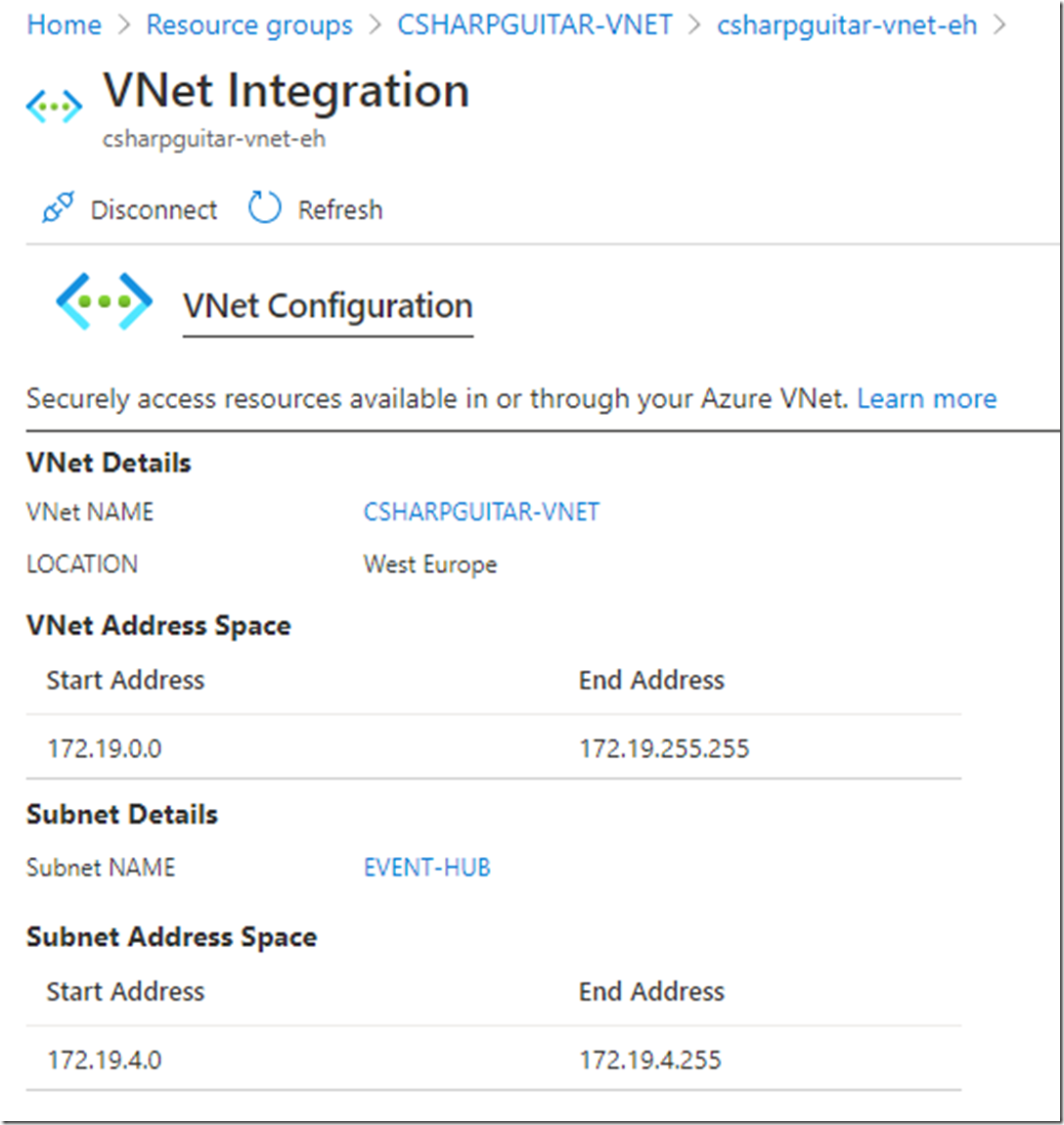The width and height of the screenshot is (1064, 1125).
Task: Click the chevron after csharpguitar-vnet-eh breadcrumb
Action: click(998, 25)
